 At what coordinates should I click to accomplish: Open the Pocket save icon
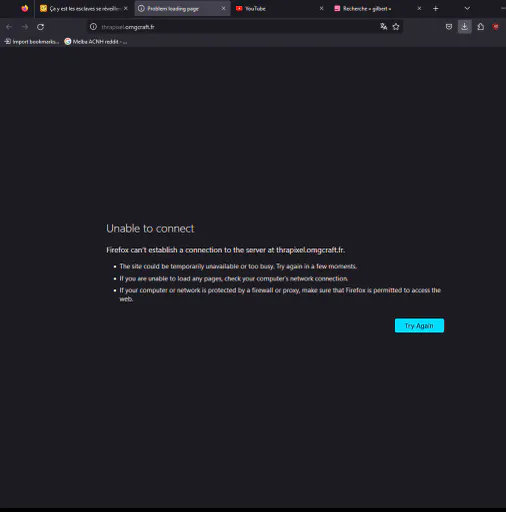449,27
